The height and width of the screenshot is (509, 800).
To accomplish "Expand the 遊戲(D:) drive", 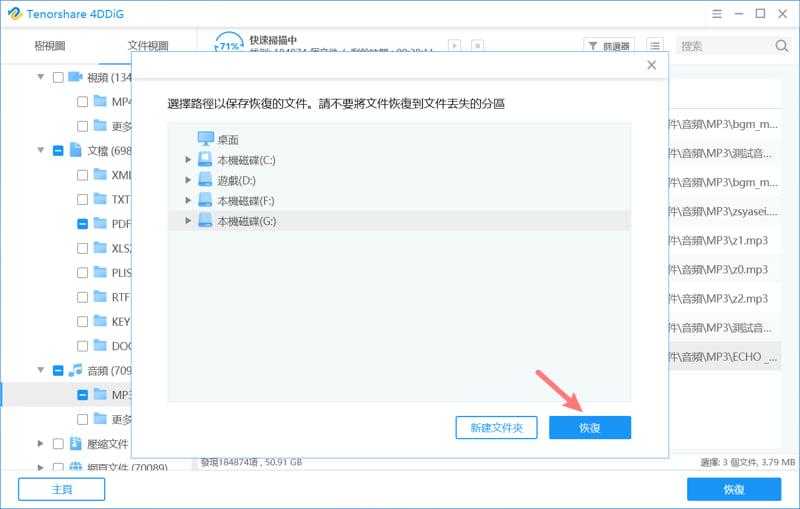I will point(188,180).
